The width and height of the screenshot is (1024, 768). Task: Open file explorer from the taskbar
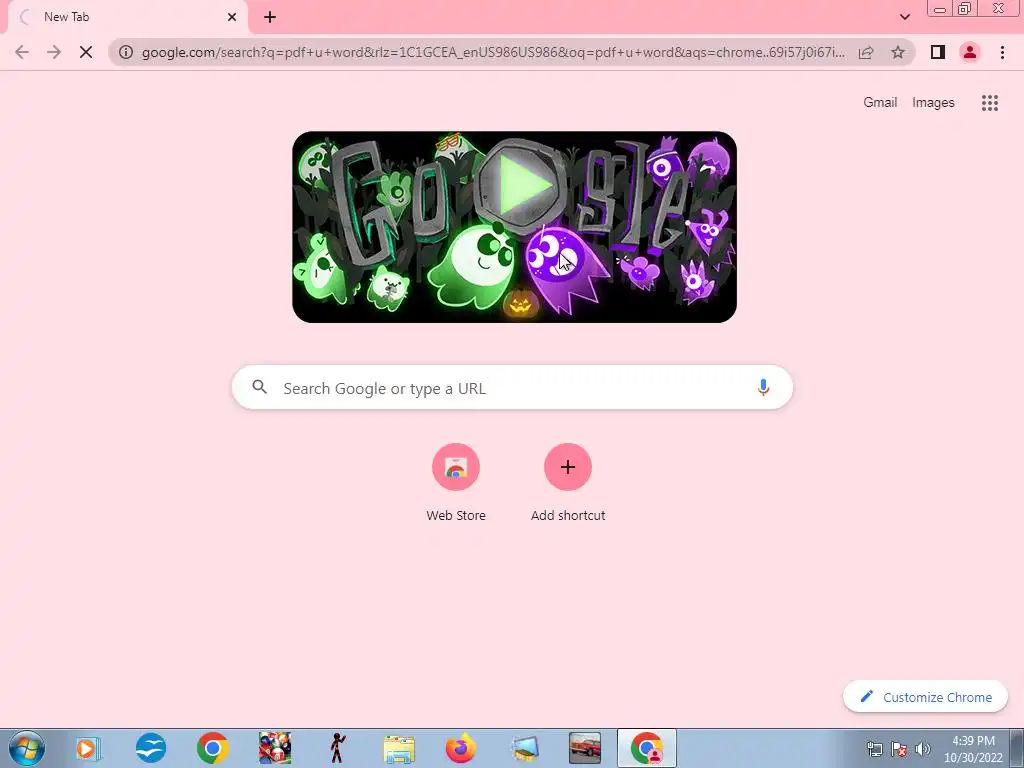(x=398, y=748)
